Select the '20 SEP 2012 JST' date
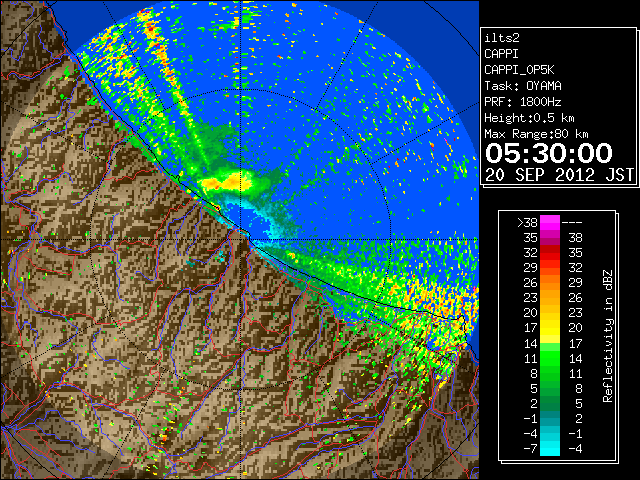The width and height of the screenshot is (640, 480). (x=559, y=175)
